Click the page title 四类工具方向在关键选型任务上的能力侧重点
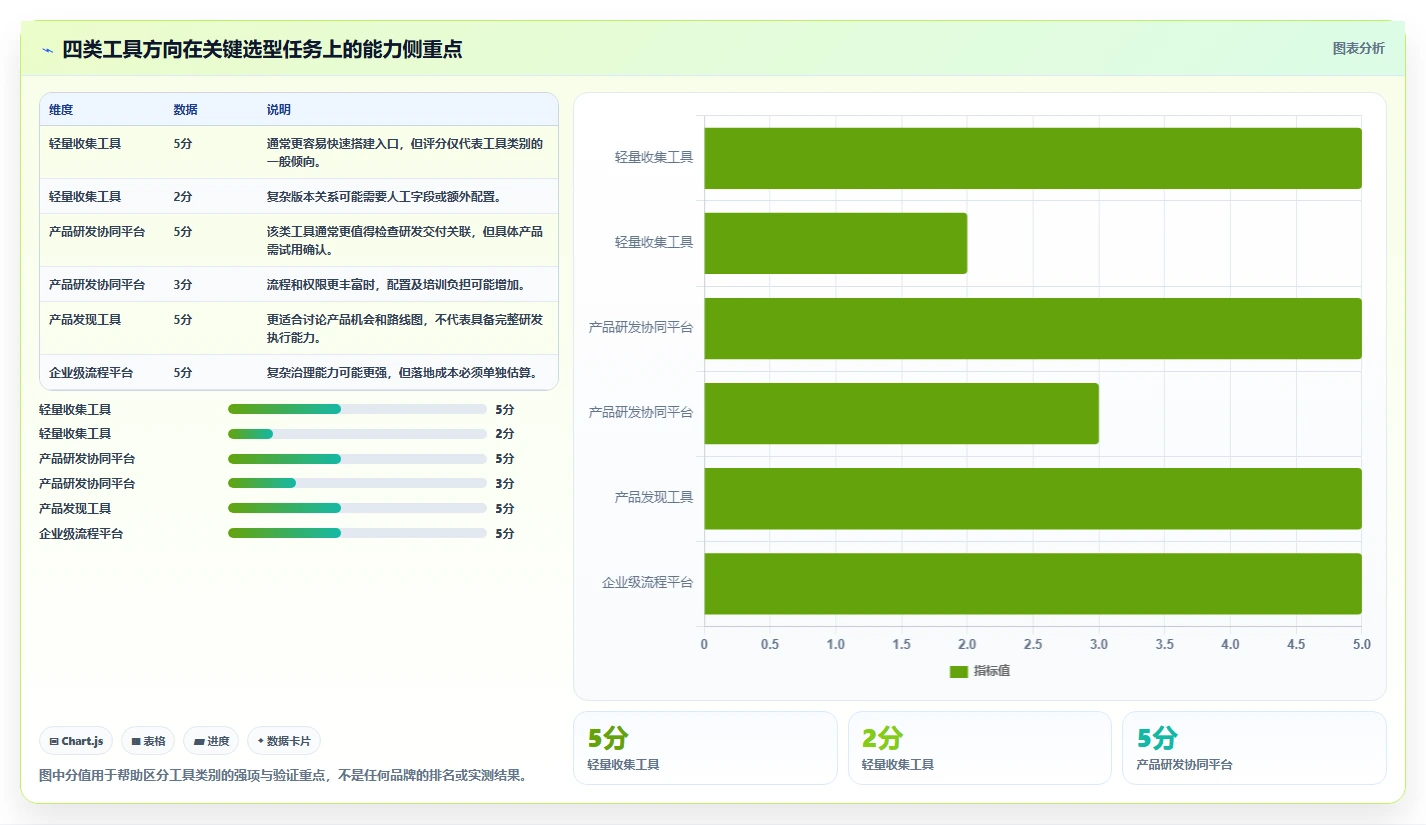 (262, 50)
